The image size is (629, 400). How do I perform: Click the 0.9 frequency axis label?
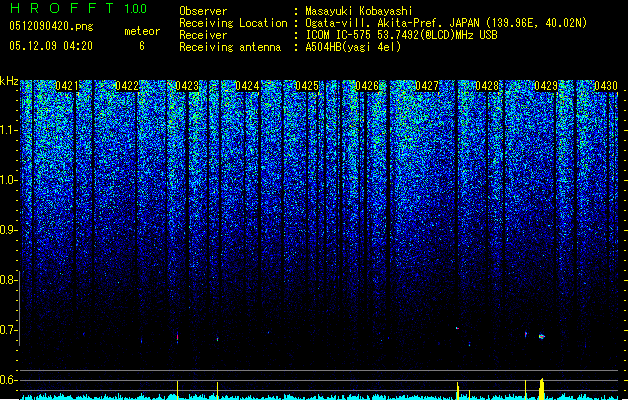pyautogui.click(x=8, y=230)
